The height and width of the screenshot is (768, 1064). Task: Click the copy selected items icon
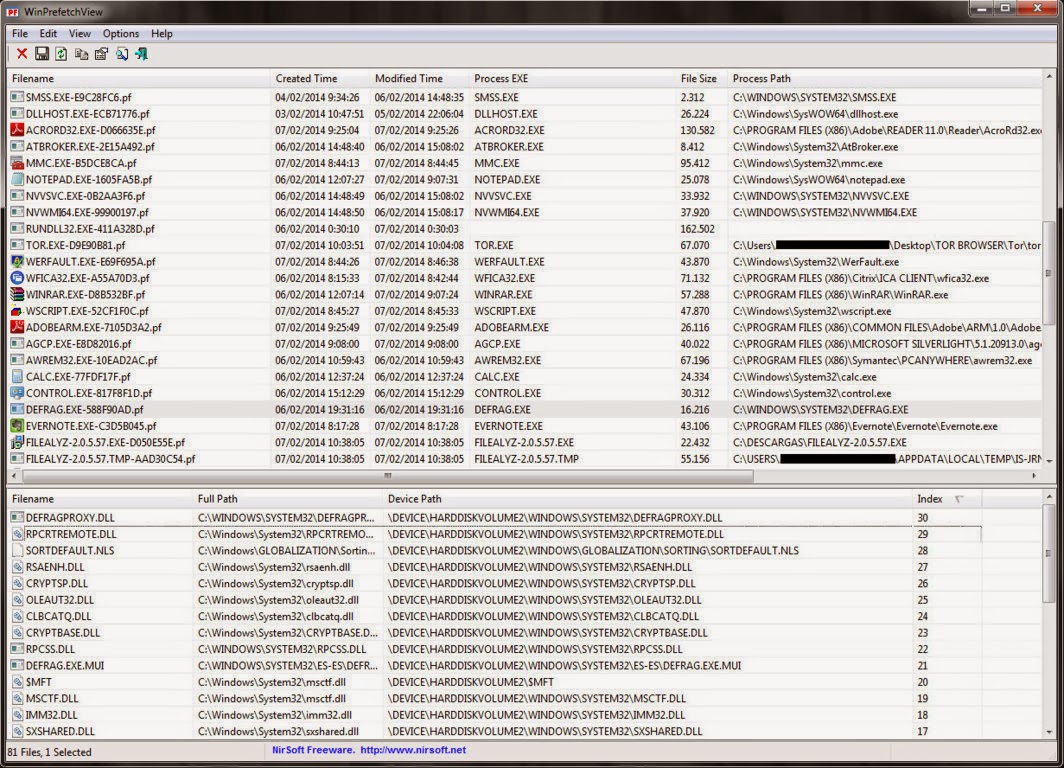tap(81, 54)
